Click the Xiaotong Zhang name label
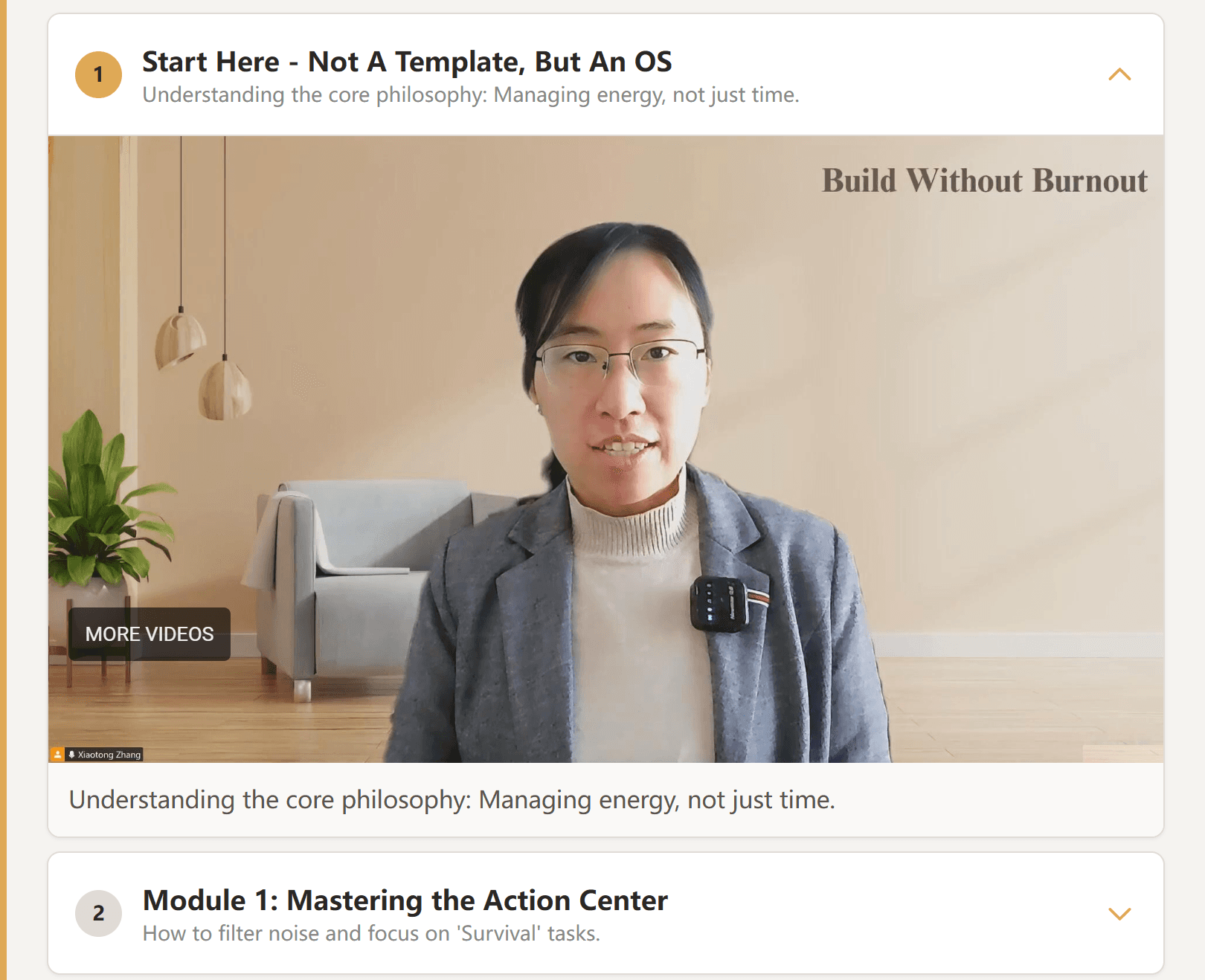 tap(109, 755)
